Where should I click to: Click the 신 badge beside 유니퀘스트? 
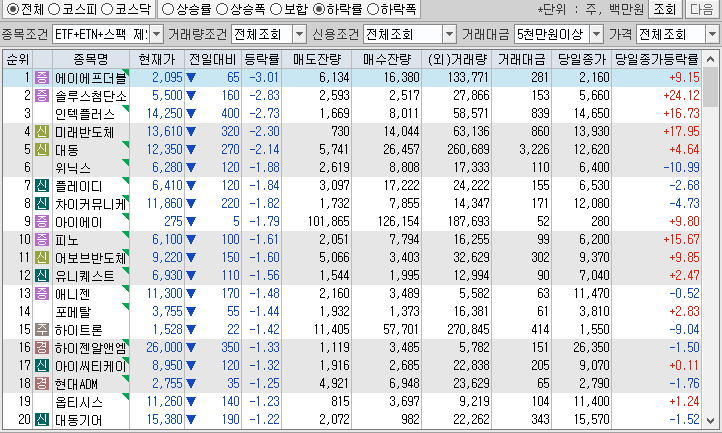point(42,275)
